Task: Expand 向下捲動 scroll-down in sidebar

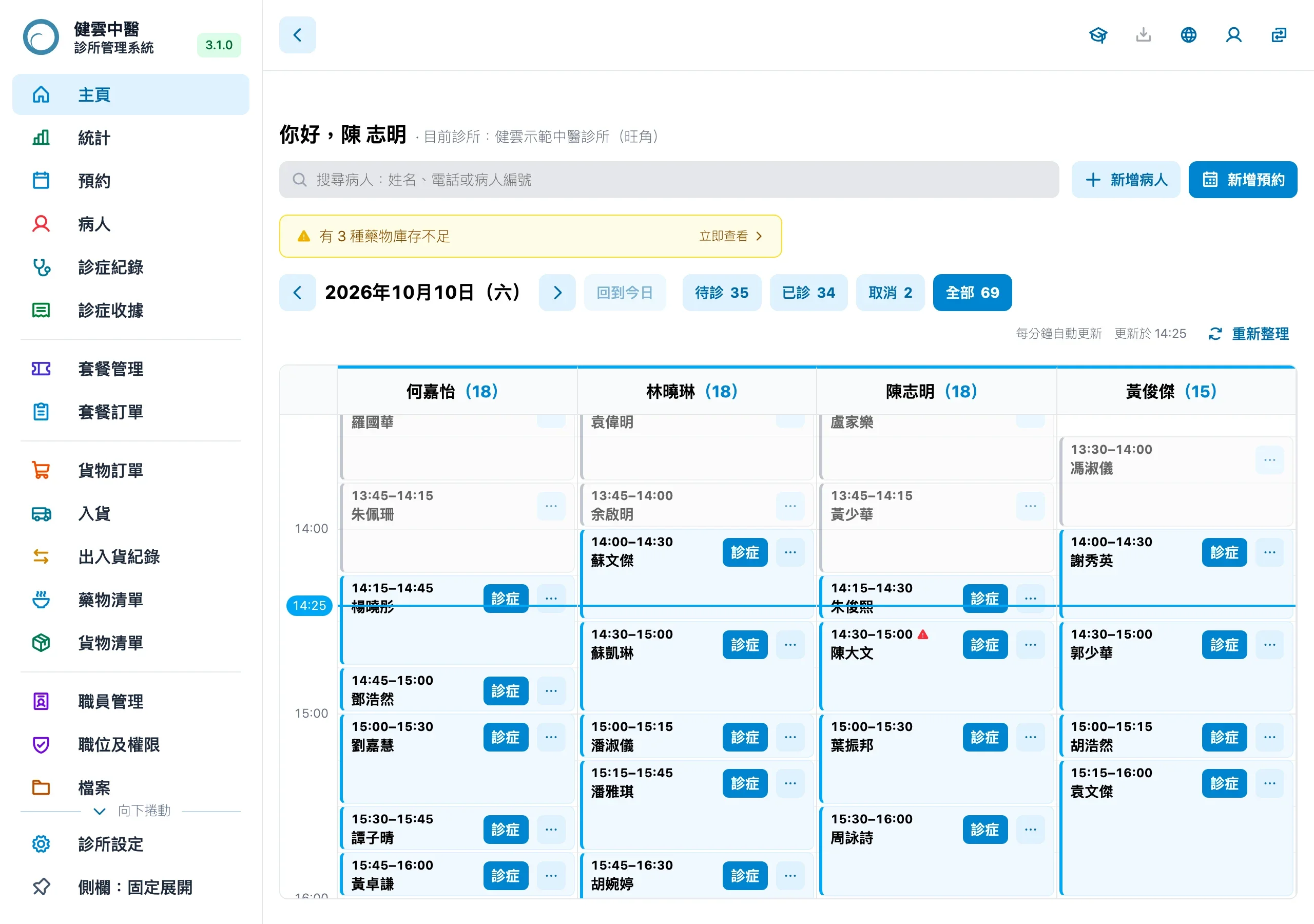Action: coord(131,811)
